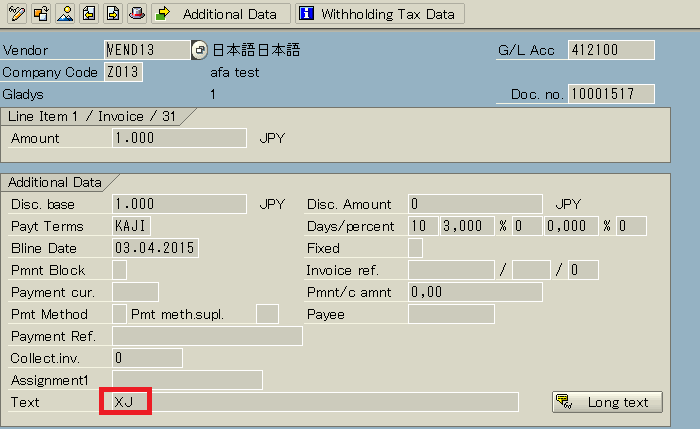This screenshot has height=429, width=700.
Task: Select the Company Code field Z013
Action: (x=123, y=72)
